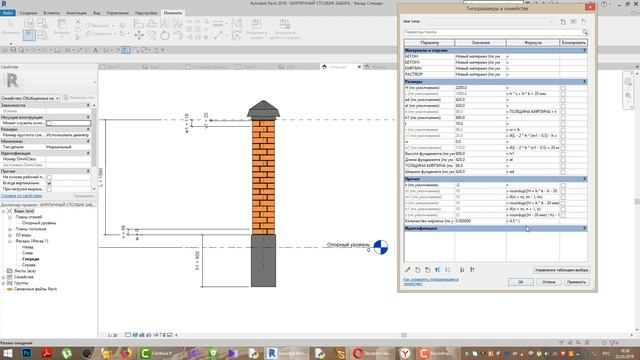Viewport: 640px width, 360px height.
Task: Click 'Управление таблицами выбора' button
Action: [x=562, y=270]
